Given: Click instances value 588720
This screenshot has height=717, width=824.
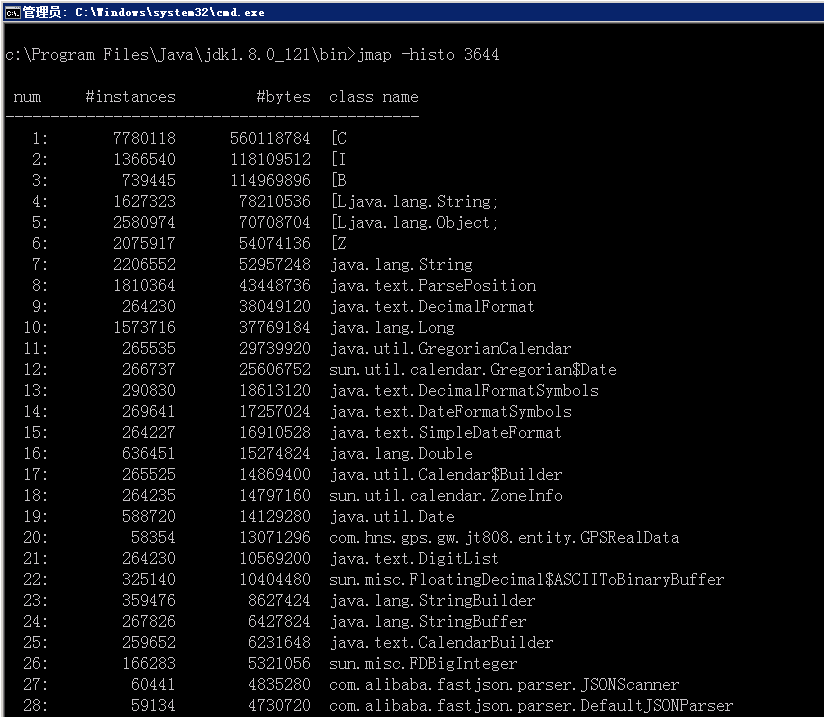Looking at the screenshot, I should [149, 517].
